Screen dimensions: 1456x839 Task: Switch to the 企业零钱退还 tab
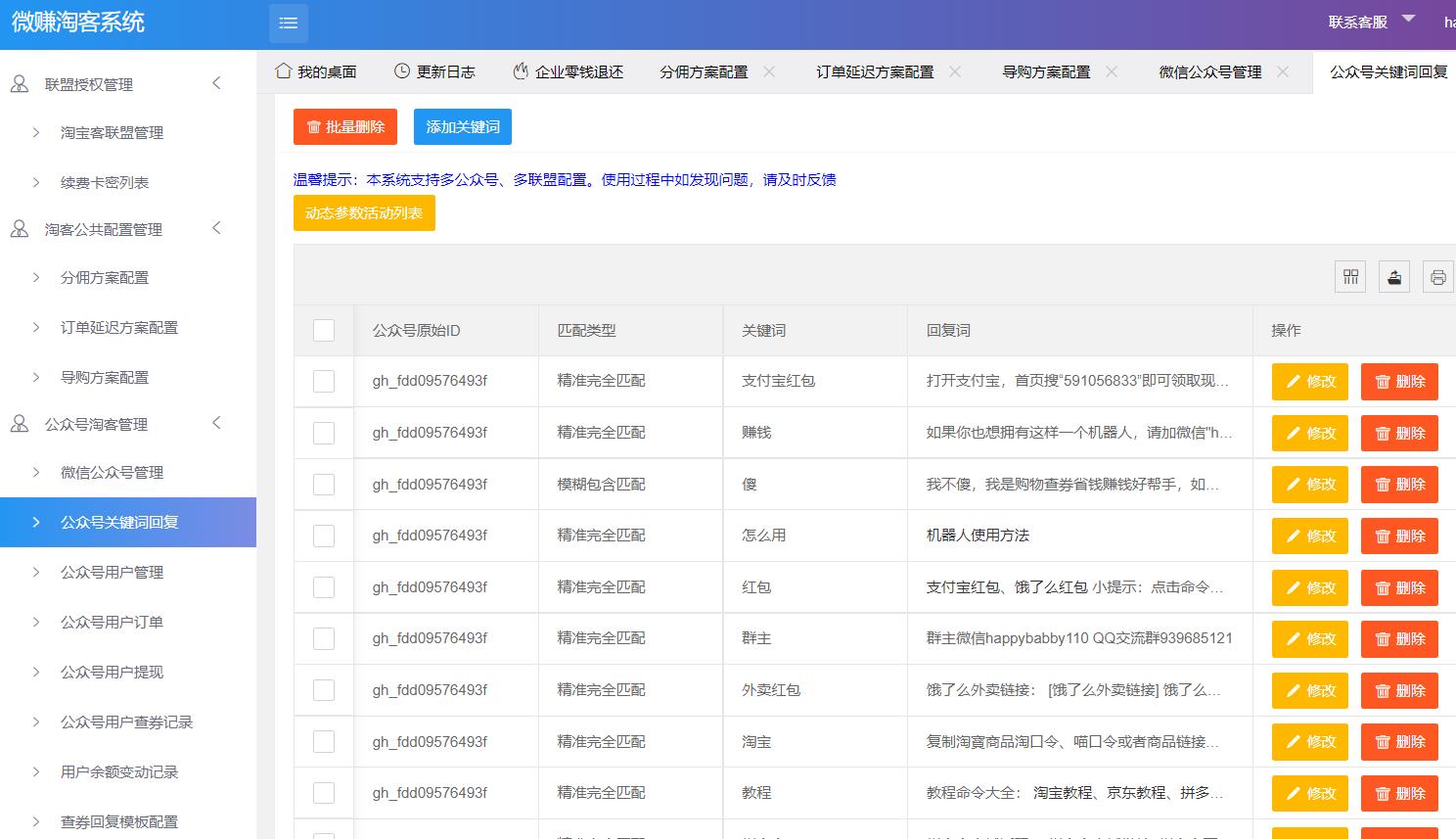pyautogui.click(x=569, y=71)
